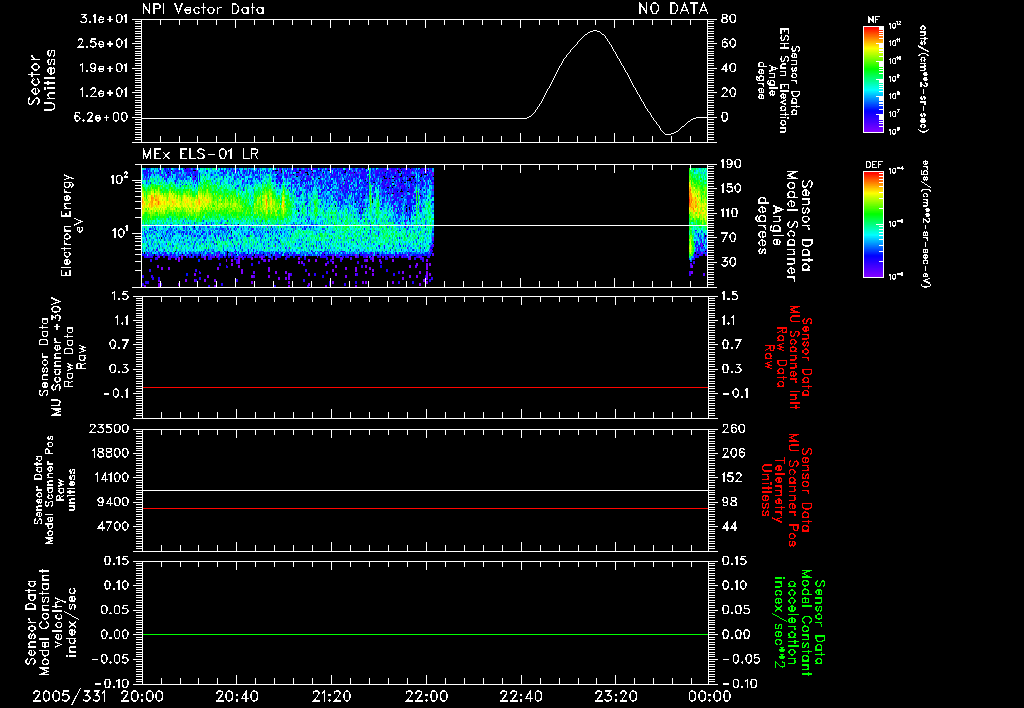
Task: Click the 20:00 time axis label
Action: (x=142, y=696)
